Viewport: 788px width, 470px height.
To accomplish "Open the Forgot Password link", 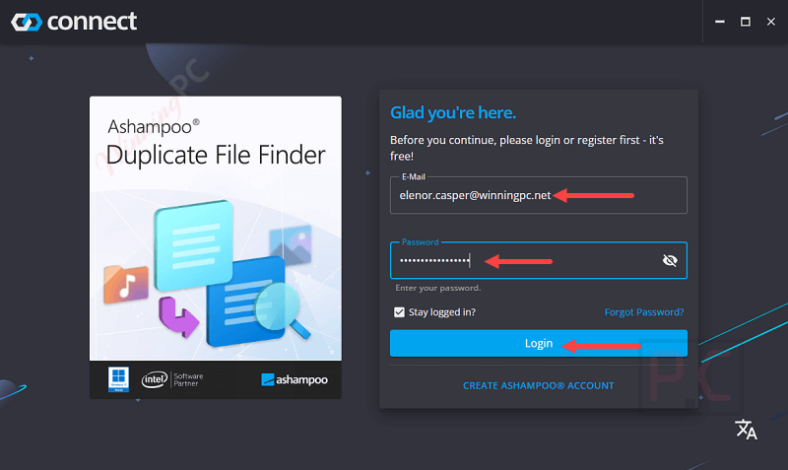I will point(644,312).
